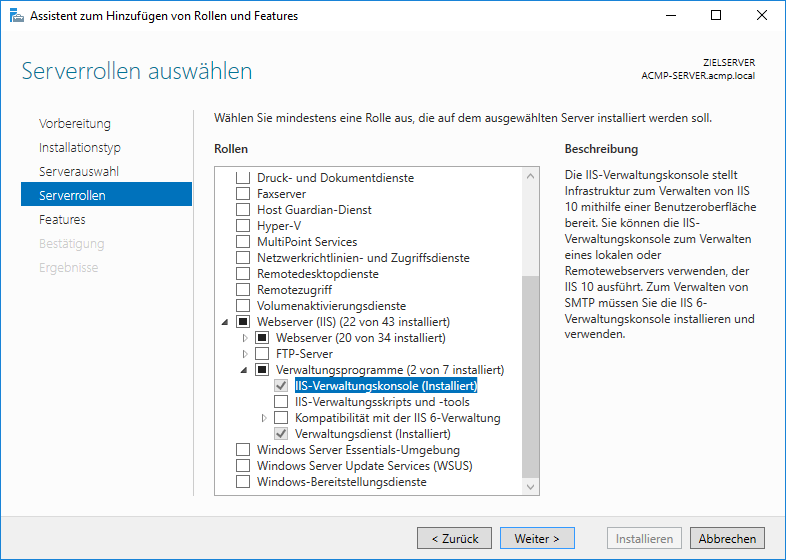
Task: Expand Kompatibilität mit der IIS 6-Verwaltung
Action: click(264, 418)
